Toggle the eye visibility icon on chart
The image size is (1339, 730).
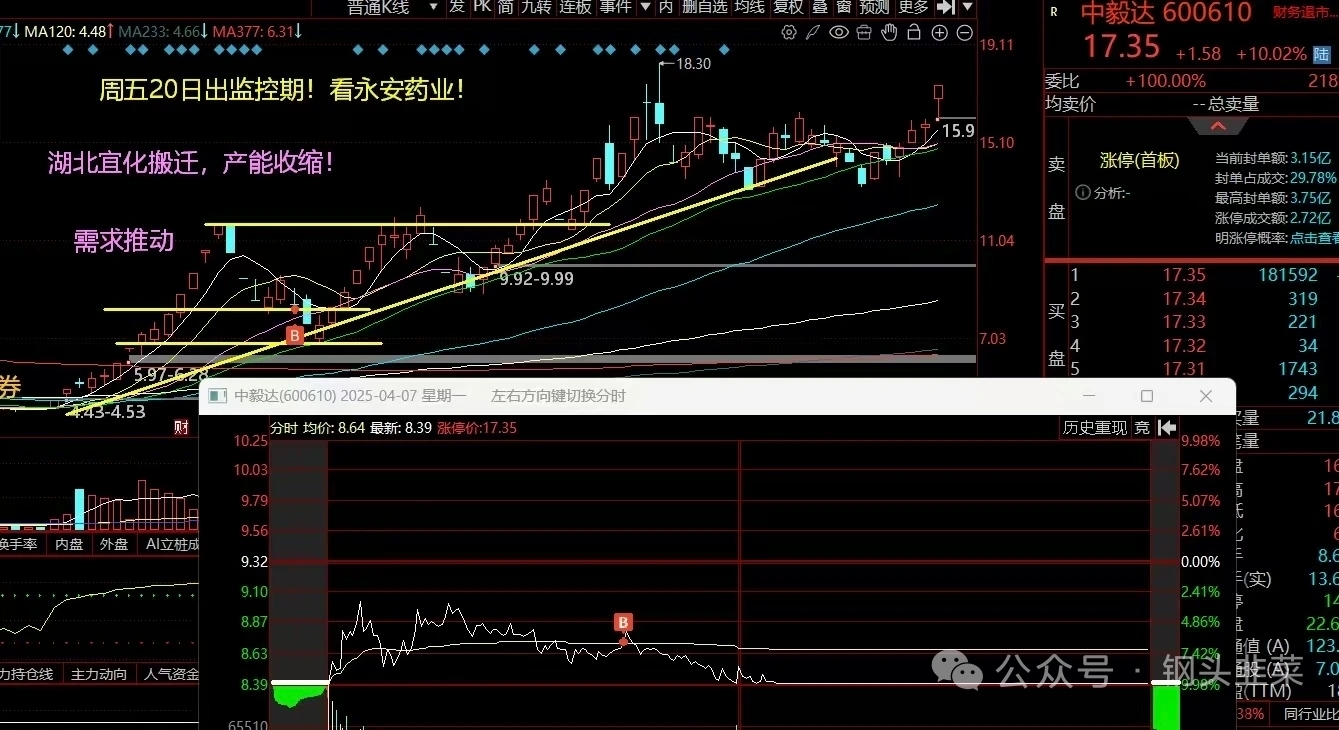pyautogui.click(x=839, y=32)
